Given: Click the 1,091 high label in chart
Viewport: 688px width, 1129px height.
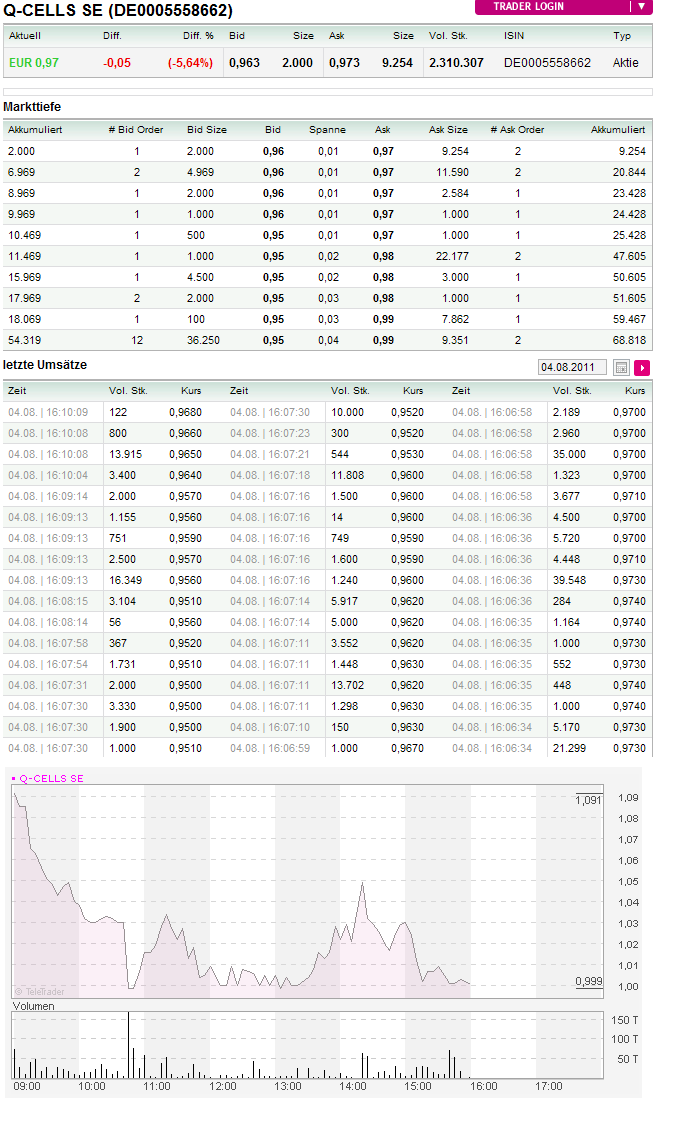Looking at the screenshot, I should coord(589,800).
